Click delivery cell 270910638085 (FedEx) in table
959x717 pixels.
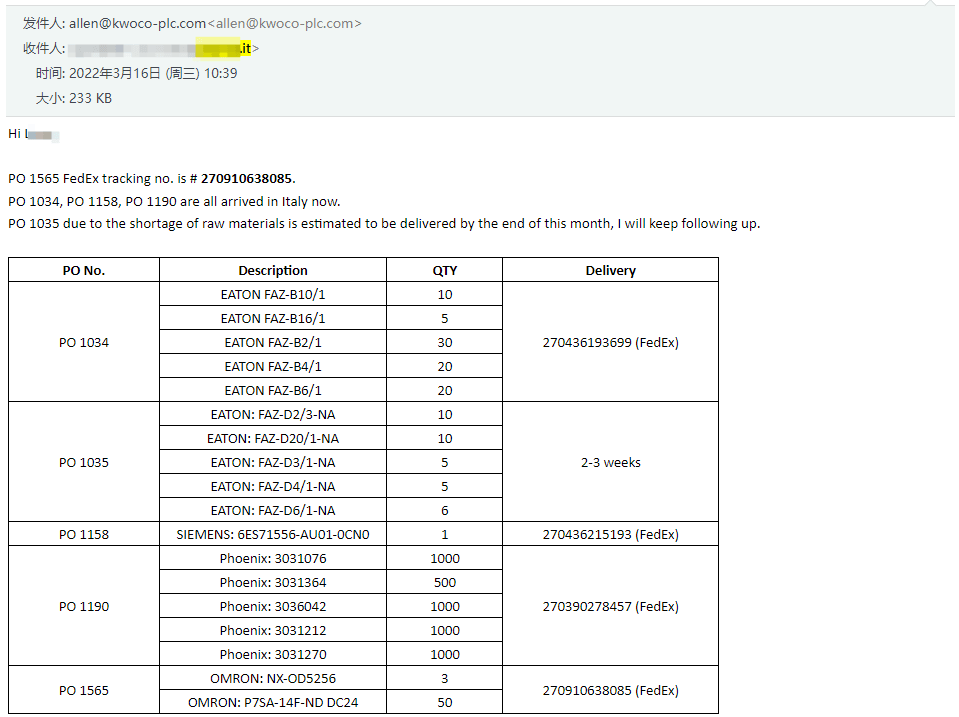[x=610, y=690]
